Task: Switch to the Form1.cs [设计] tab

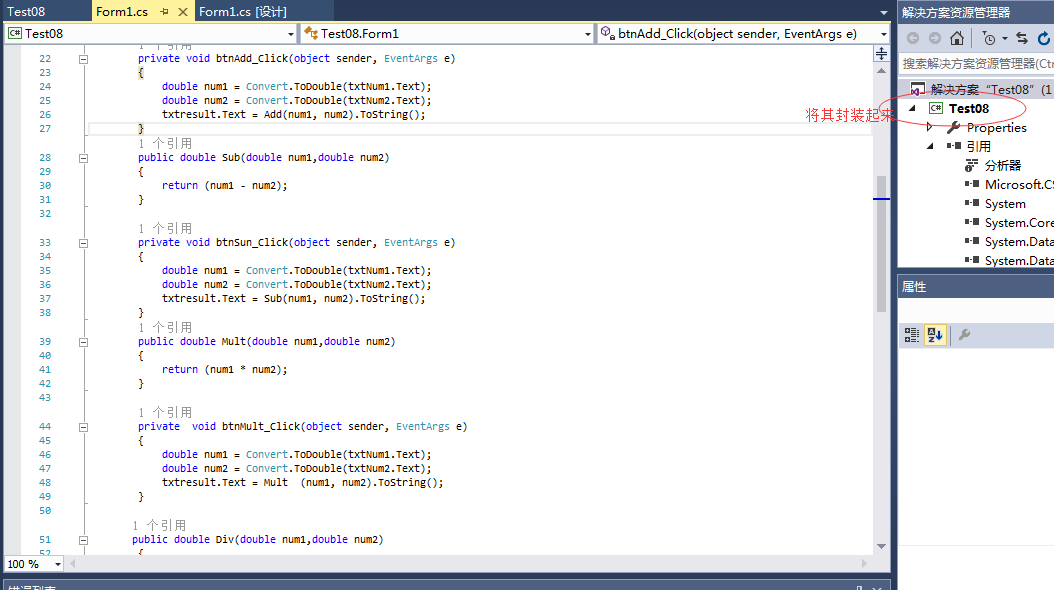Action: click(x=243, y=11)
